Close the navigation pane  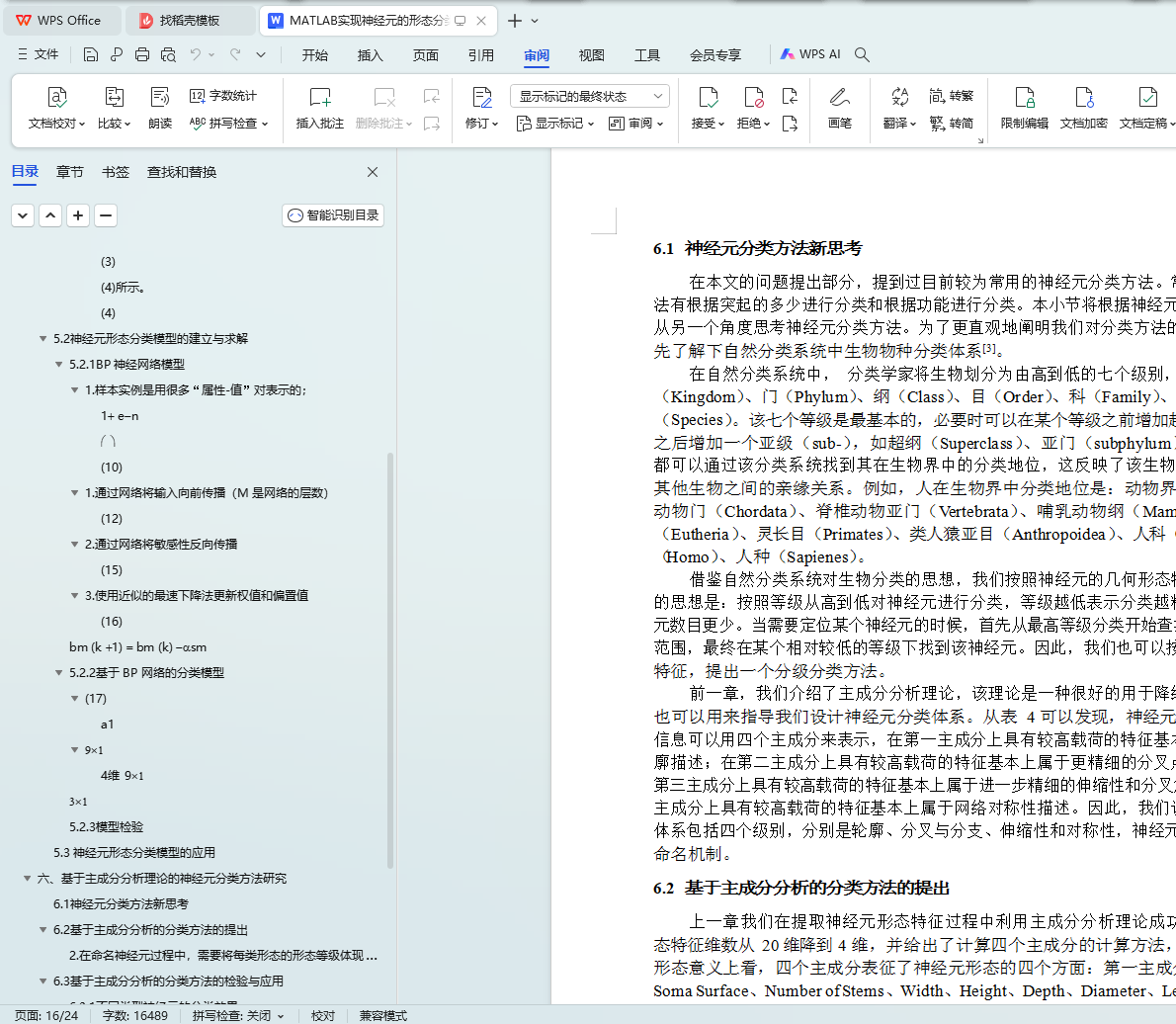372,173
